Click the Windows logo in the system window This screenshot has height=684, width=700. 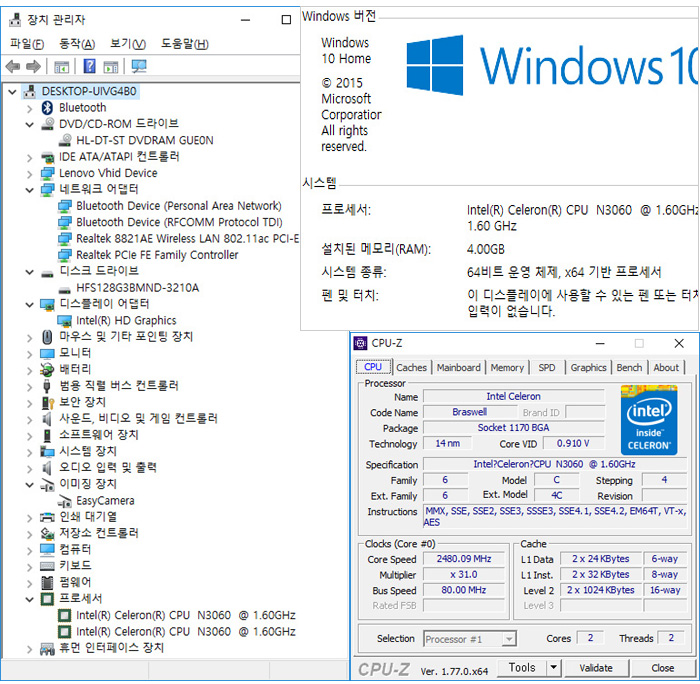click(434, 65)
